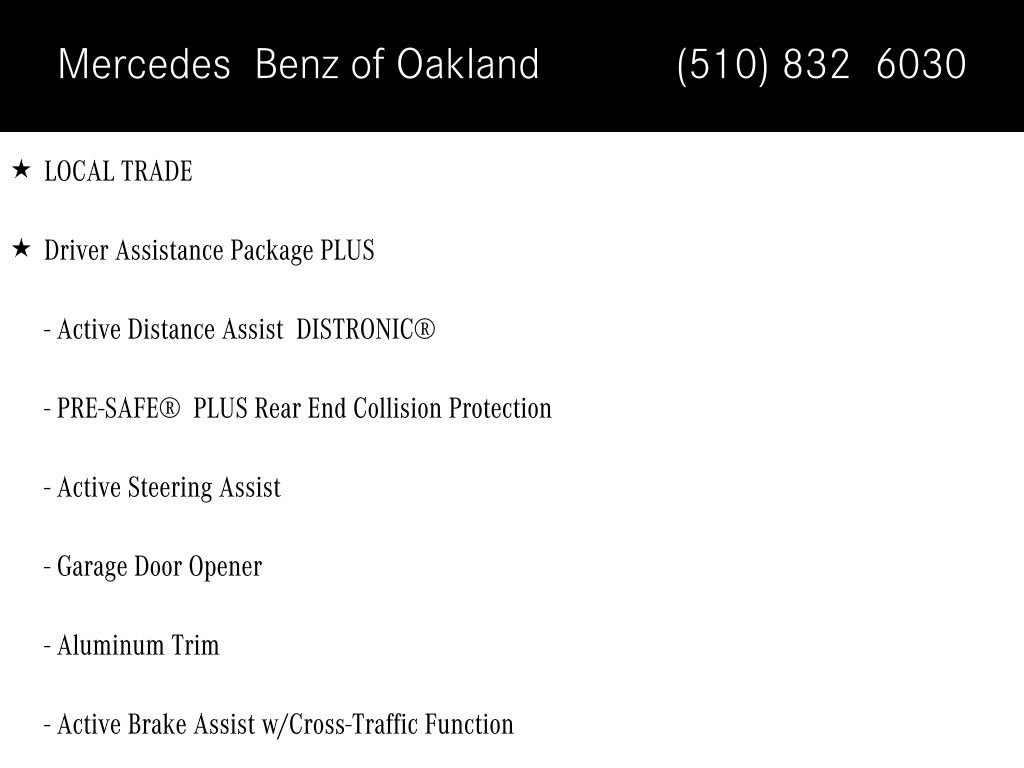Click the Mercedes Benz of Oakland title
The image size is (1024, 768).
(x=298, y=64)
